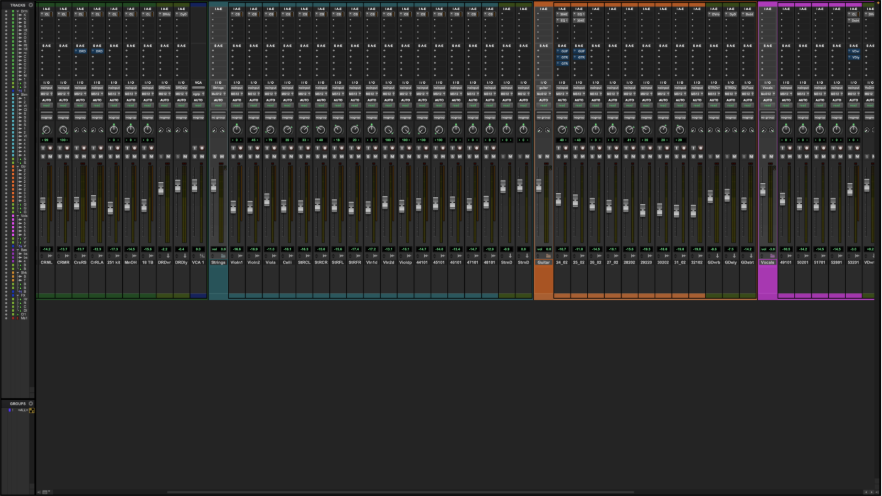Click the right pan knob on DRDly track
This screenshot has width=882, height=496.
[x=185, y=130]
